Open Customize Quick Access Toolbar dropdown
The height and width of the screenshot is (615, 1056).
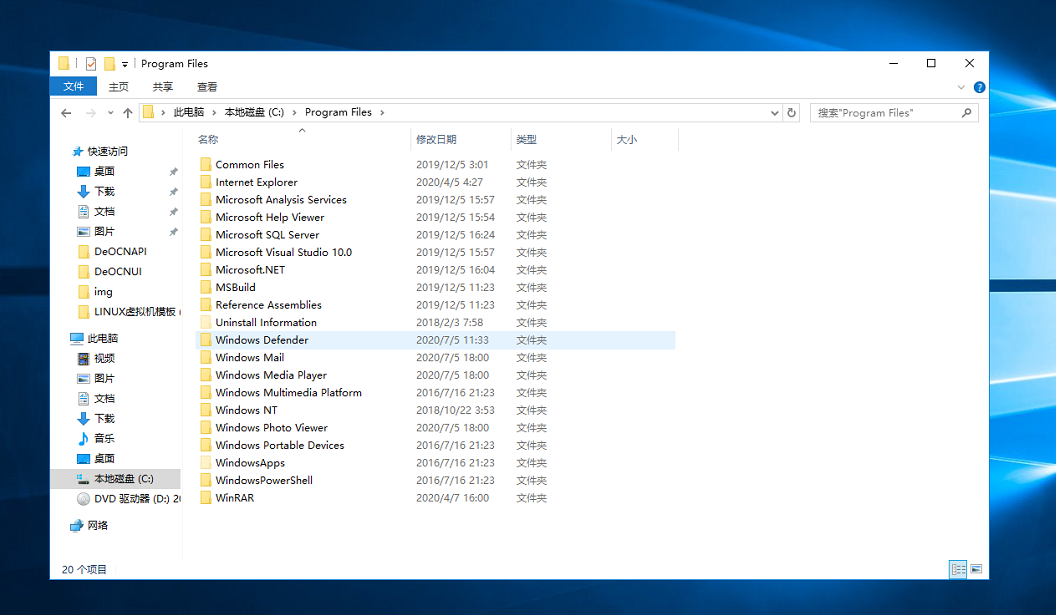pos(125,65)
